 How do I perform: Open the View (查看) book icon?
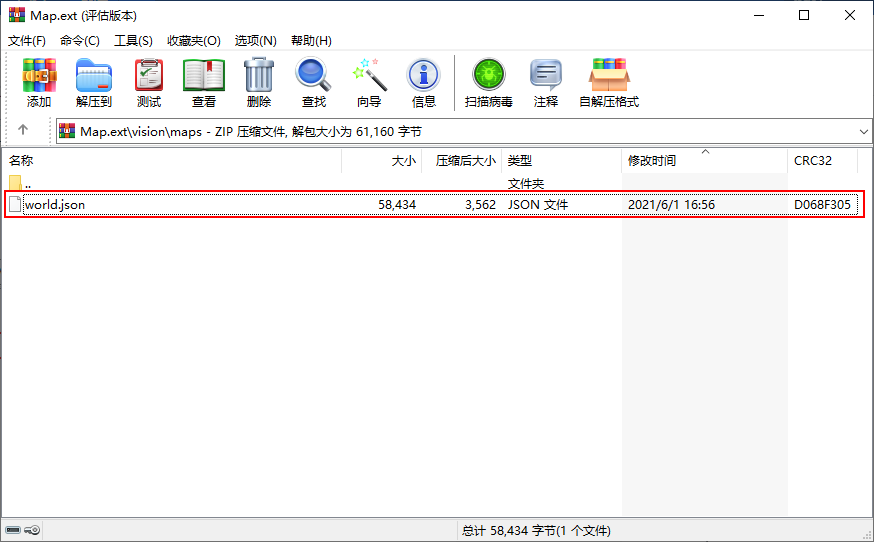203,75
